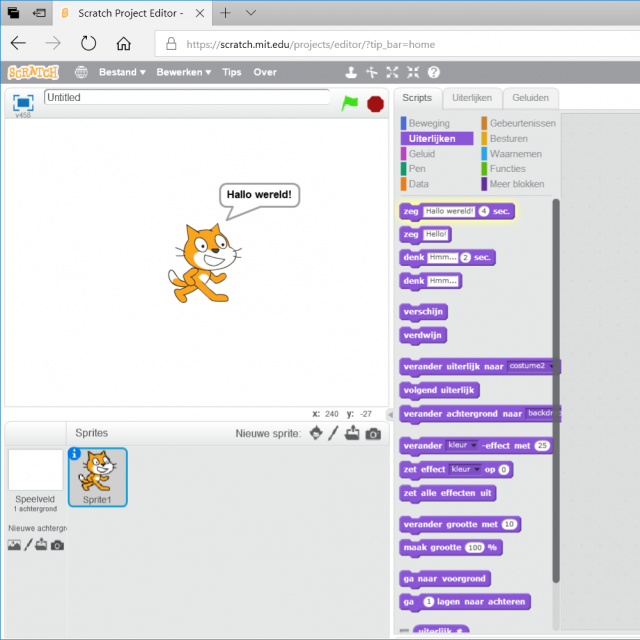Switch to the Uiterlijken tab
The image size is (640, 640).
[472, 98]
